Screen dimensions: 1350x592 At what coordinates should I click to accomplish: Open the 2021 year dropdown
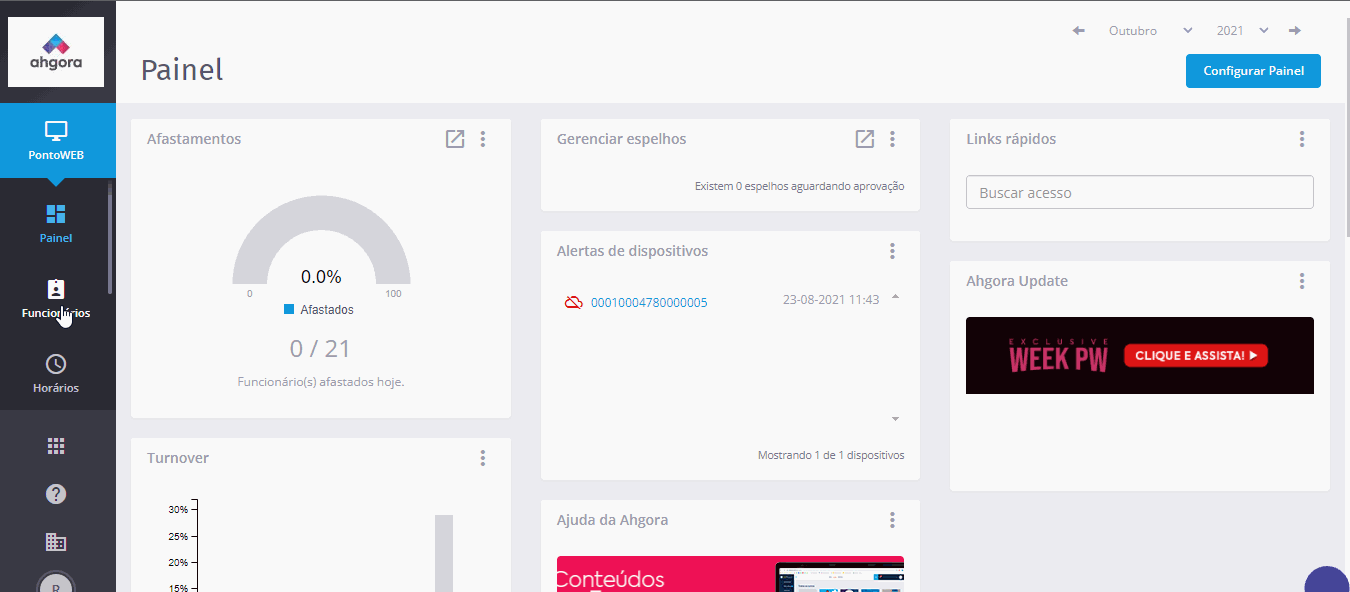point(1242,31)
